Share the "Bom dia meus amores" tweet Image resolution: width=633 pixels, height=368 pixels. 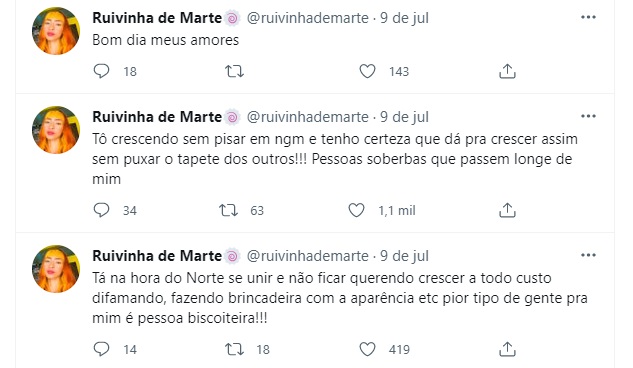(507, 71)
